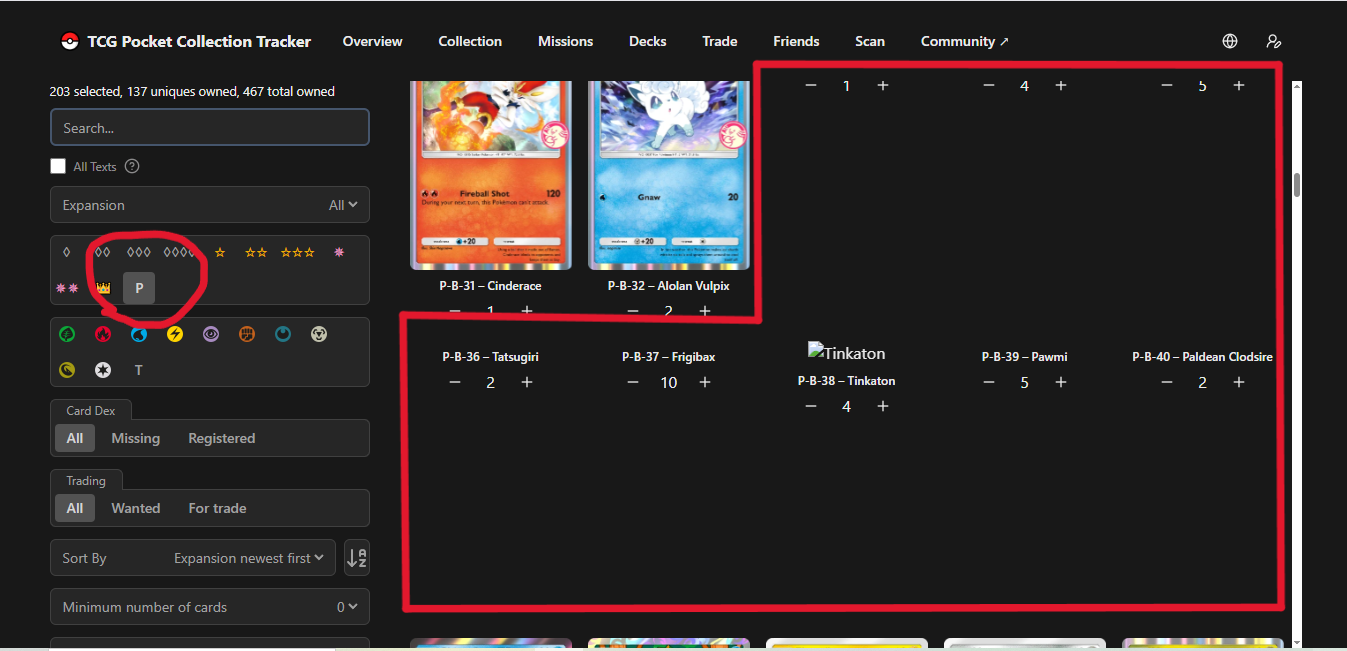
Task: Increase the Frigibax card count
Action: click(705, 382)
